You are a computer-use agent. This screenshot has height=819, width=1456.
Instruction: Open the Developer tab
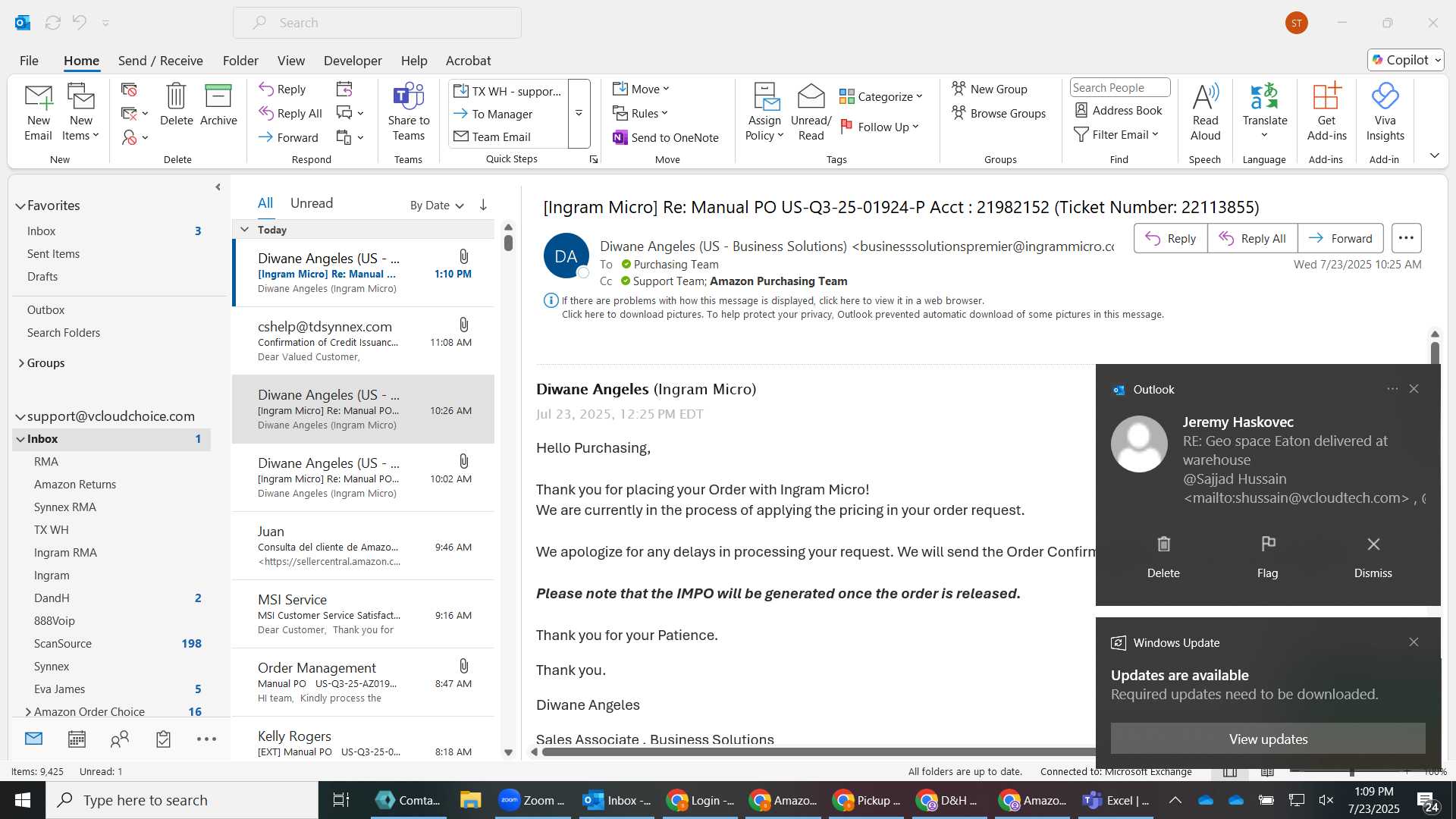point(353,61)
